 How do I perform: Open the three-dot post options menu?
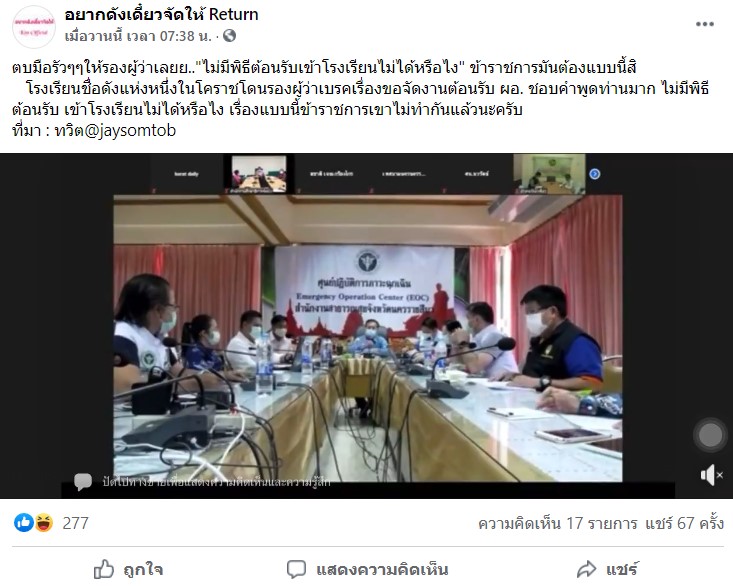704,24
